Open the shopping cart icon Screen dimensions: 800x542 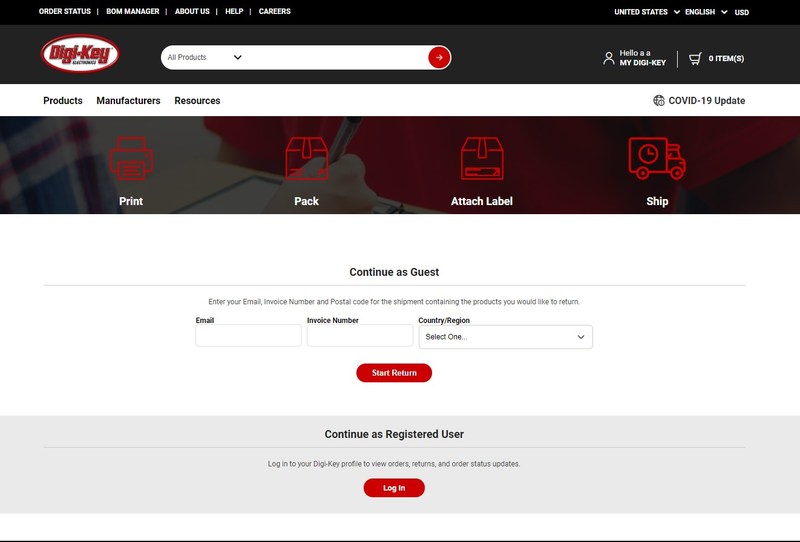(695, 58)
